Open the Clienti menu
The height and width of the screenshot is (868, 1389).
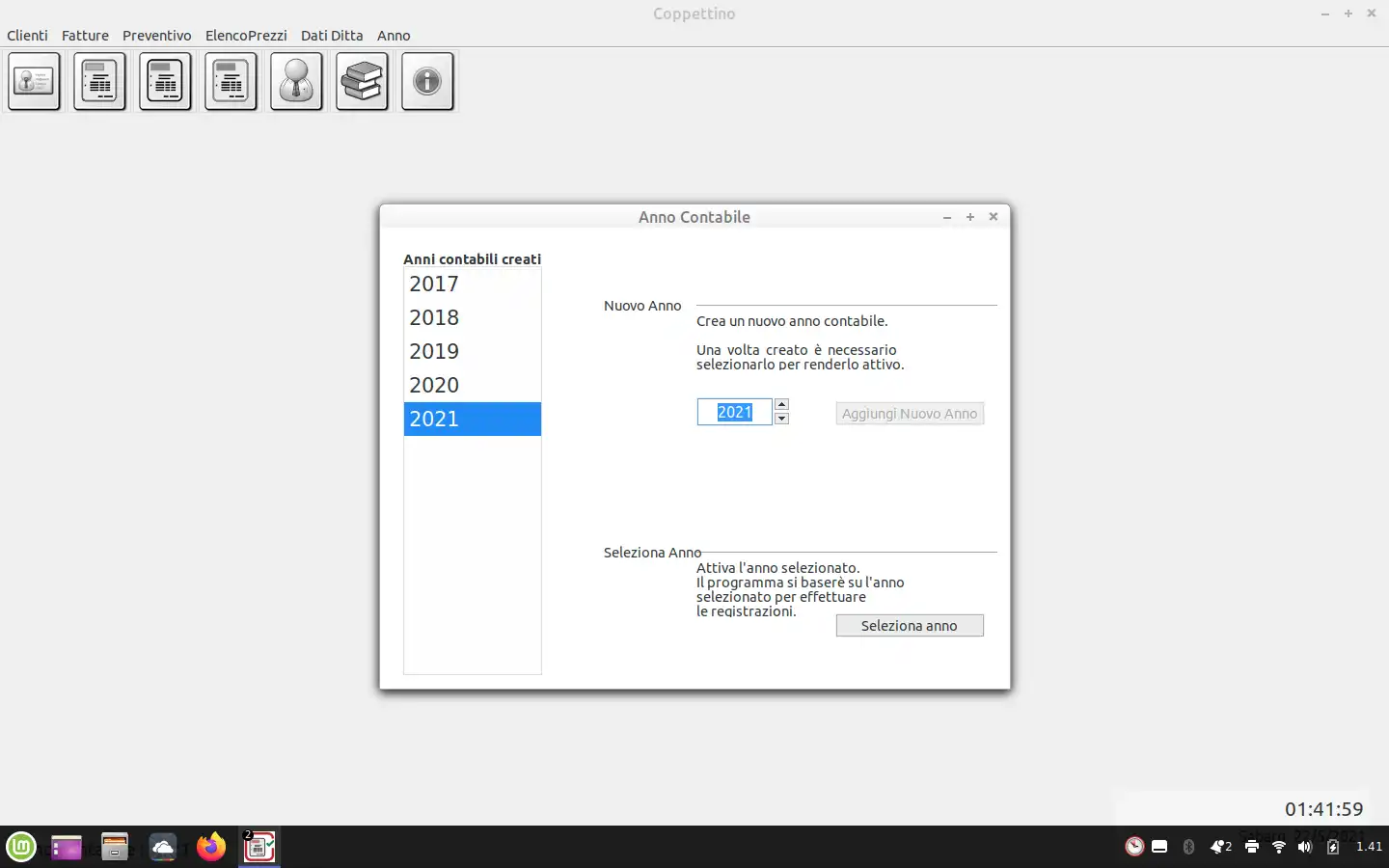tap(27, 36)
